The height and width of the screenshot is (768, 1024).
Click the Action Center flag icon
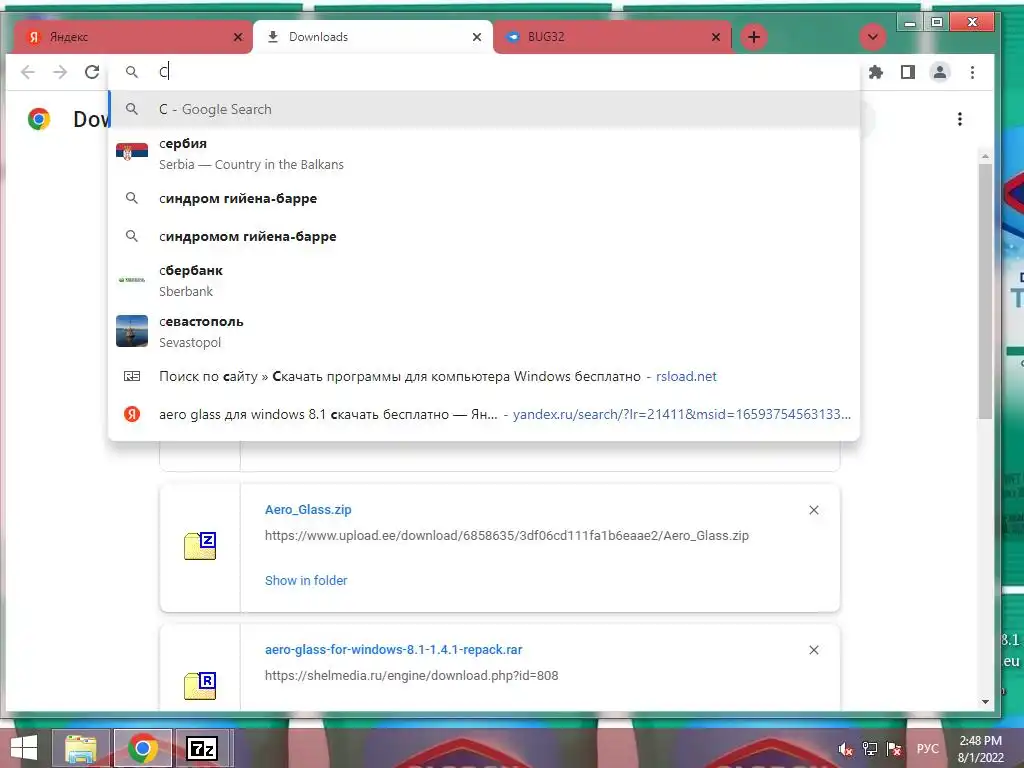tap(894, 749)
